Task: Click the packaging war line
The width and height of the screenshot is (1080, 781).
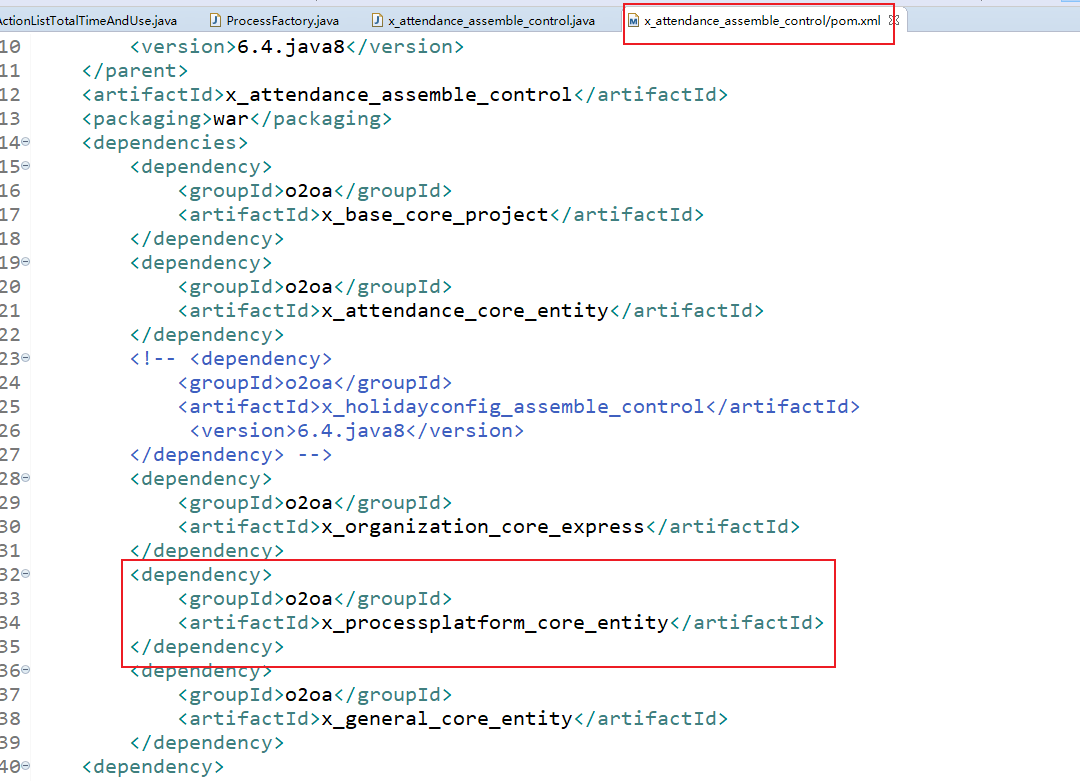Action: click(x=237, y=119)
